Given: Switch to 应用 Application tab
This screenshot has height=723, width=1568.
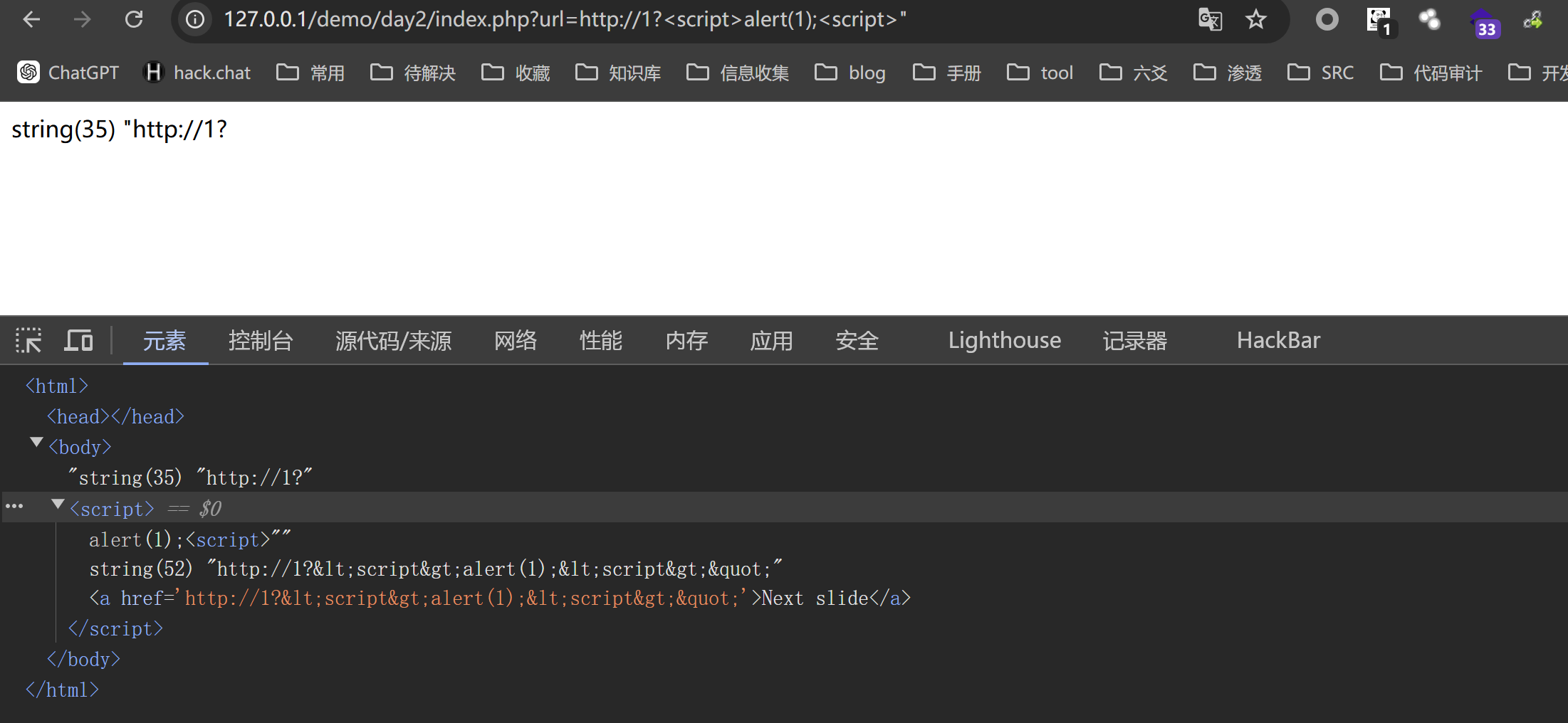Looking at the screenshot, I should (772, 340).
